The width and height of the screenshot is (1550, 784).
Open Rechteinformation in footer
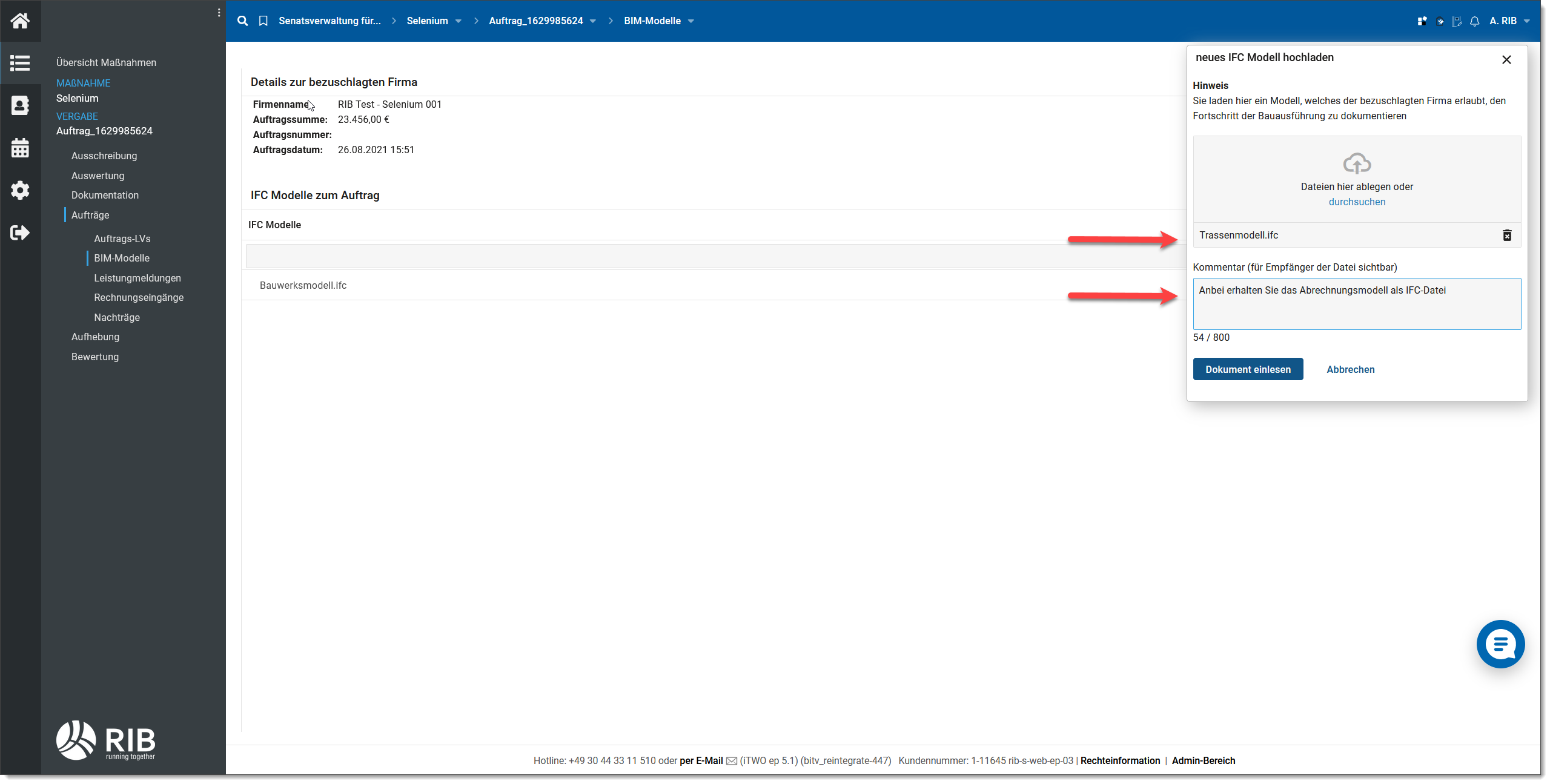point(1119,761)
